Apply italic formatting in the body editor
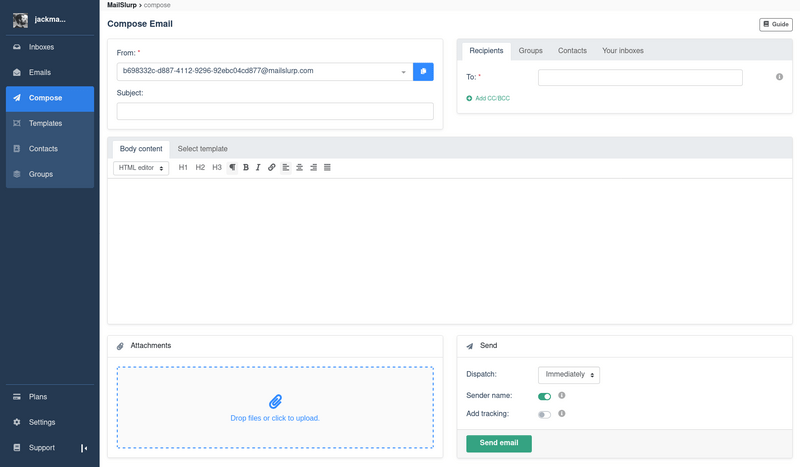Screen dimensions: 800x467 click(258, 168)
